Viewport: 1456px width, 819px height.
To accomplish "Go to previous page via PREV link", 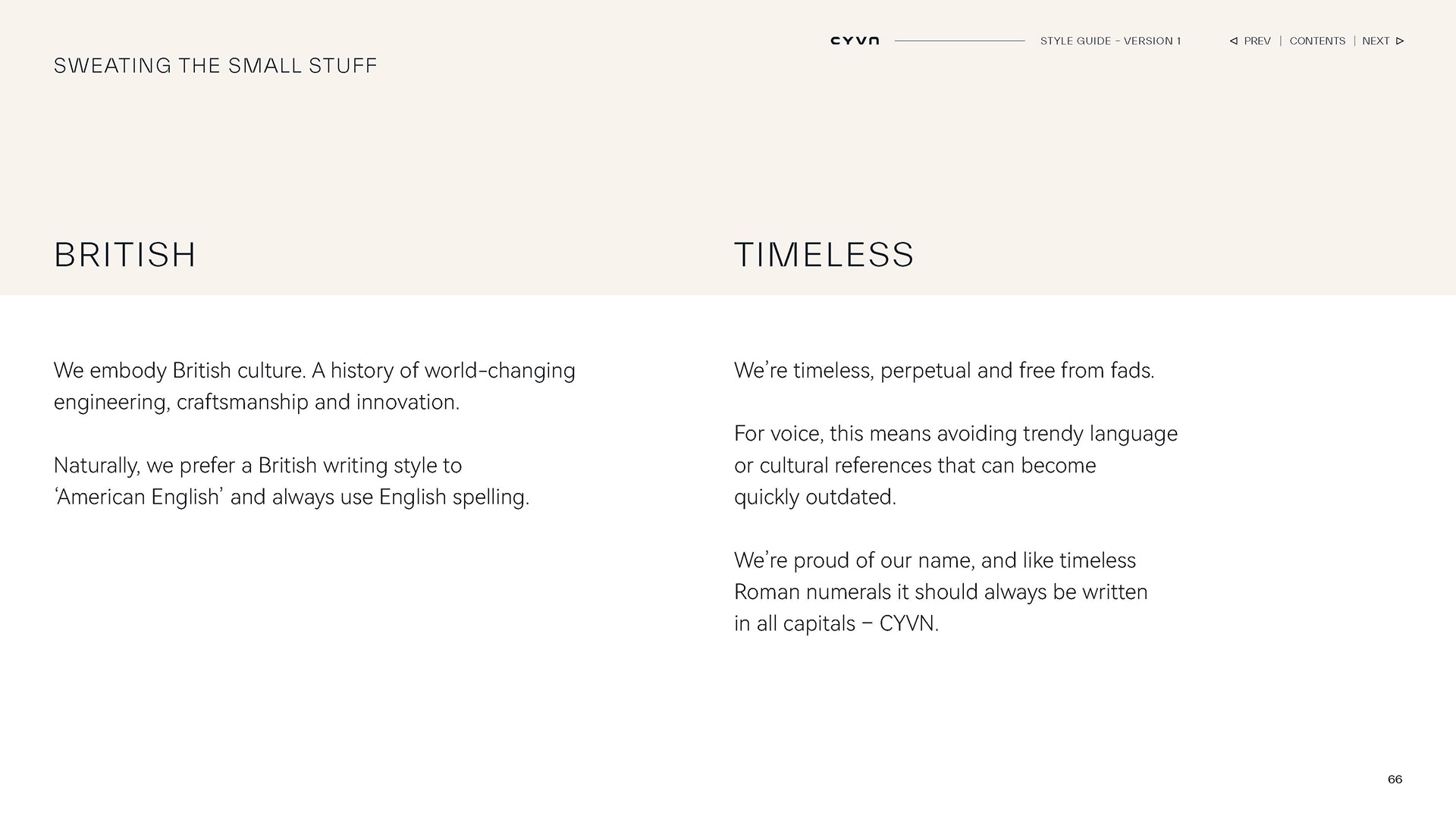I will (x=1257, y=41).
